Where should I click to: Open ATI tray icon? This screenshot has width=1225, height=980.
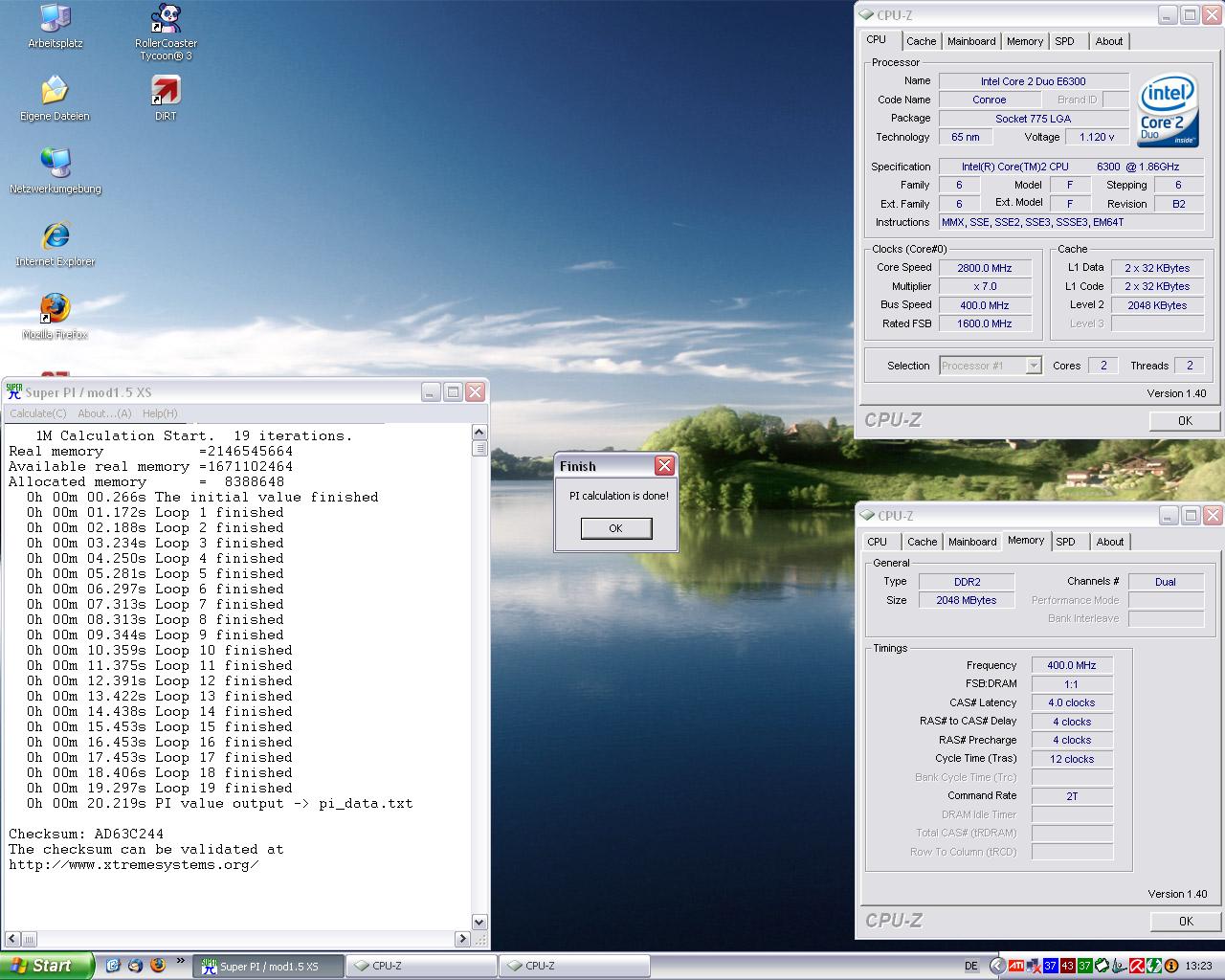(1016, 967)
